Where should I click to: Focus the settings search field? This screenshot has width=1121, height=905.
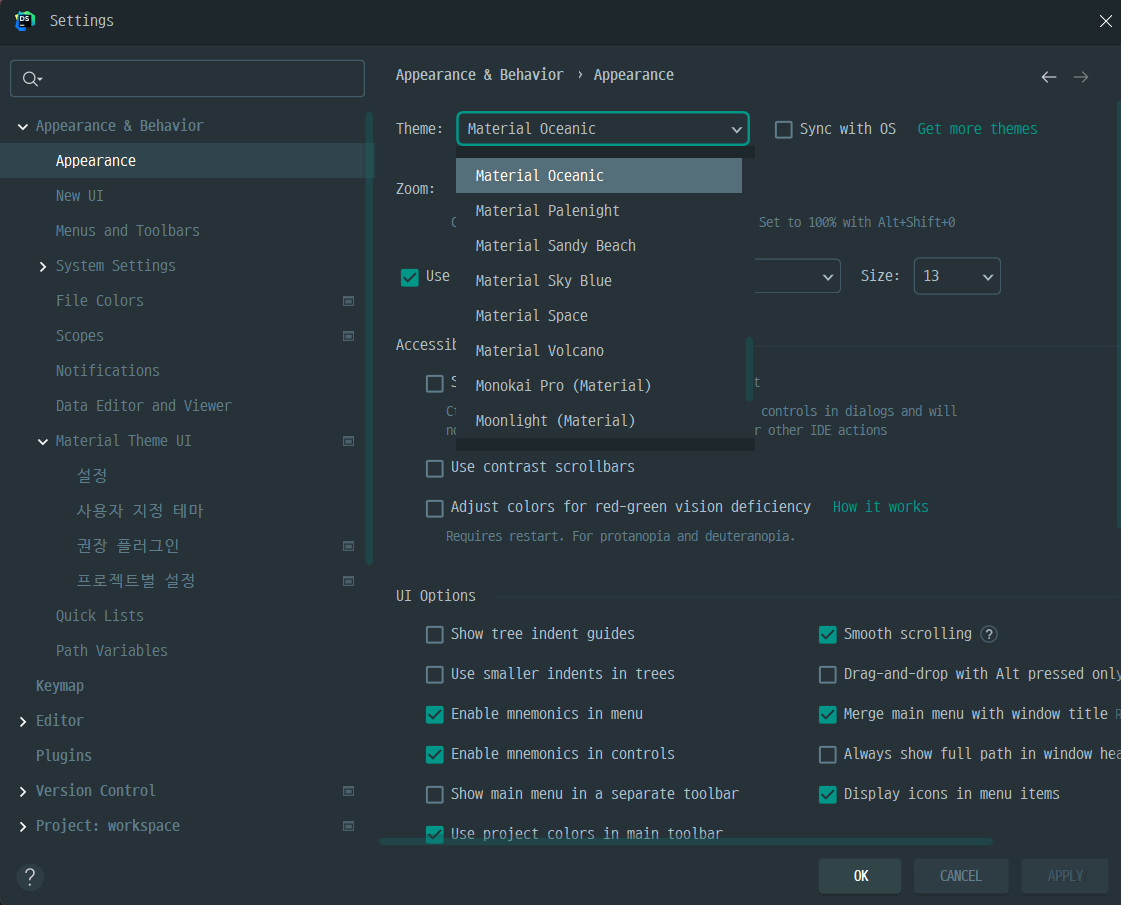tap(187, 79)
